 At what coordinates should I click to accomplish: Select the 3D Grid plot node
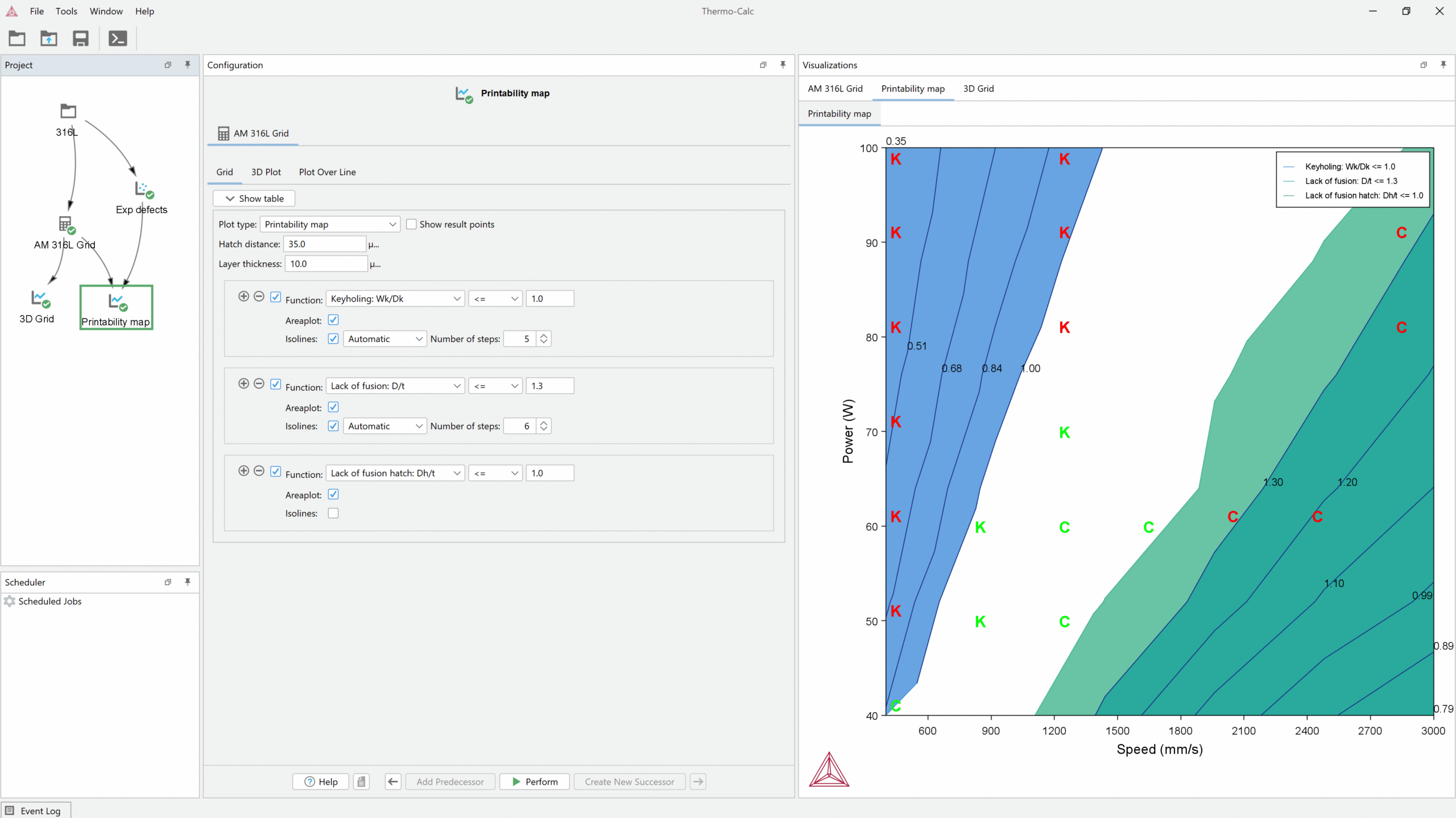click(x=40, y=299)
